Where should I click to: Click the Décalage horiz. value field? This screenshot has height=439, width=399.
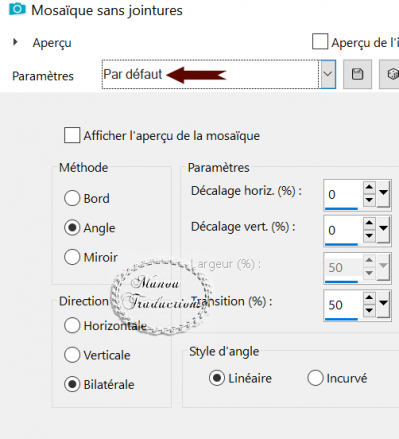[x=343, y=194]
